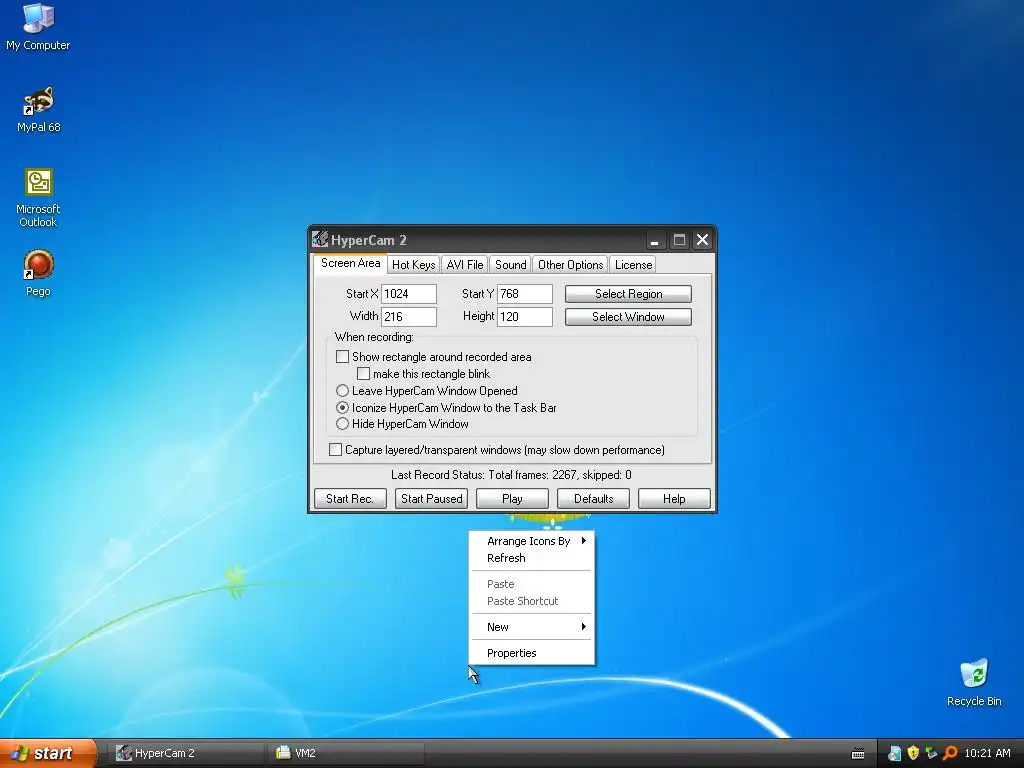The height and width of the screenshot is (768, 1024).
Task: Close the HyperCam 2 window
Action: pyautogui.click(x=702, y=240)
